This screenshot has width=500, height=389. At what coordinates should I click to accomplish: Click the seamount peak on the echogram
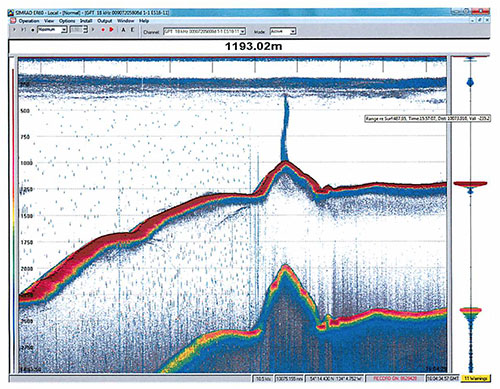tap(285, 162)
